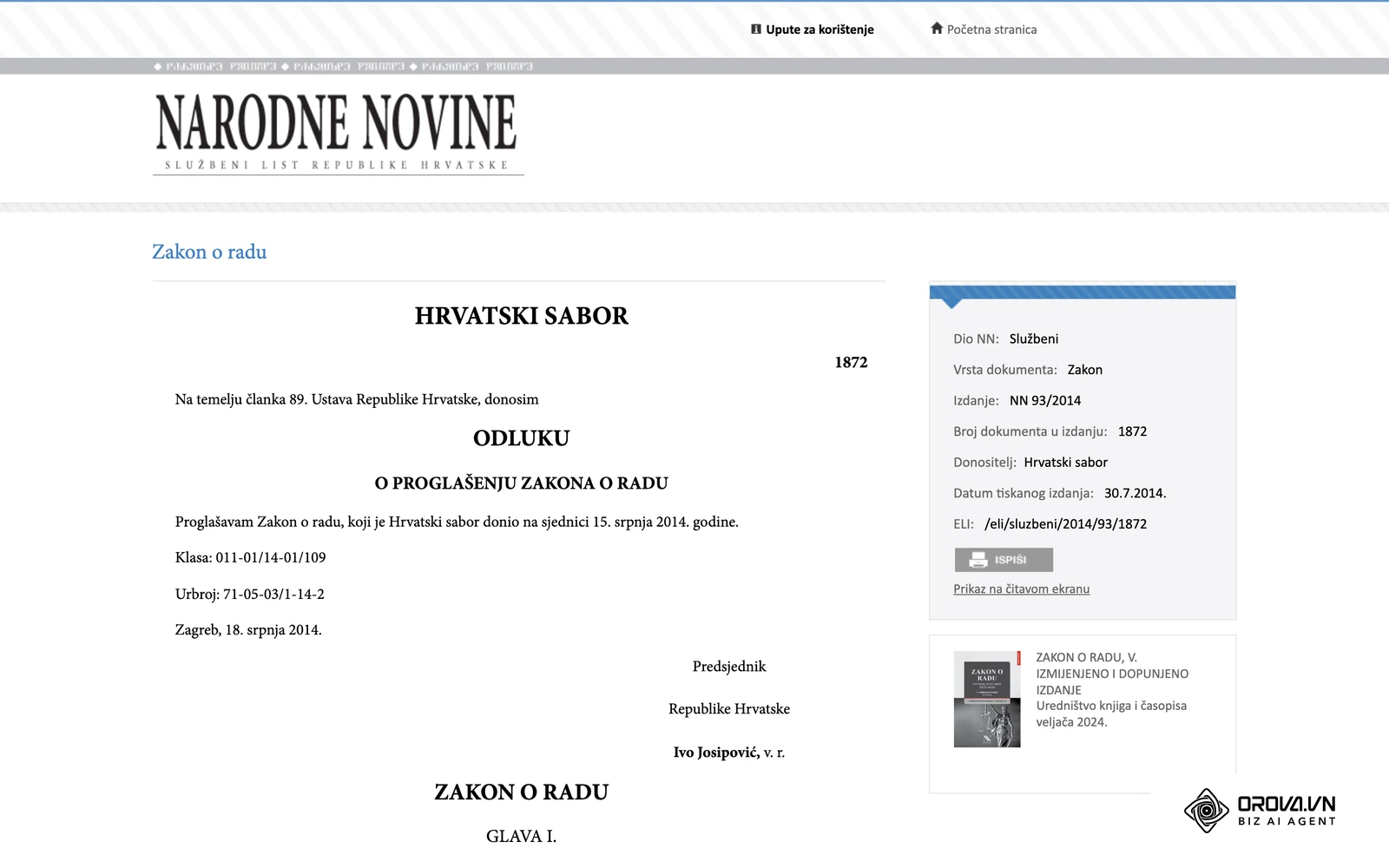Click the name Ivo Josipović
The width and height of the screenshot is (1389, 868).
tap(716, 753)
